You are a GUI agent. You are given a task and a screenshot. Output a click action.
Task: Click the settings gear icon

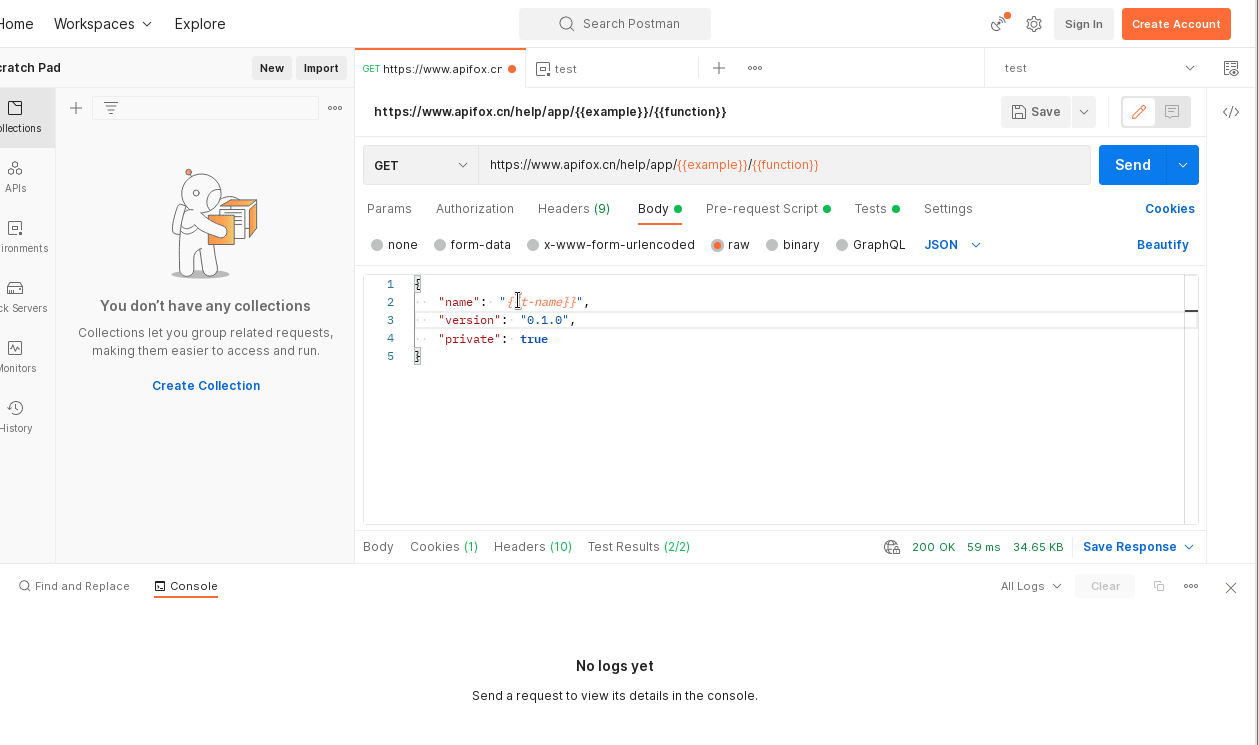(1034, 24)
